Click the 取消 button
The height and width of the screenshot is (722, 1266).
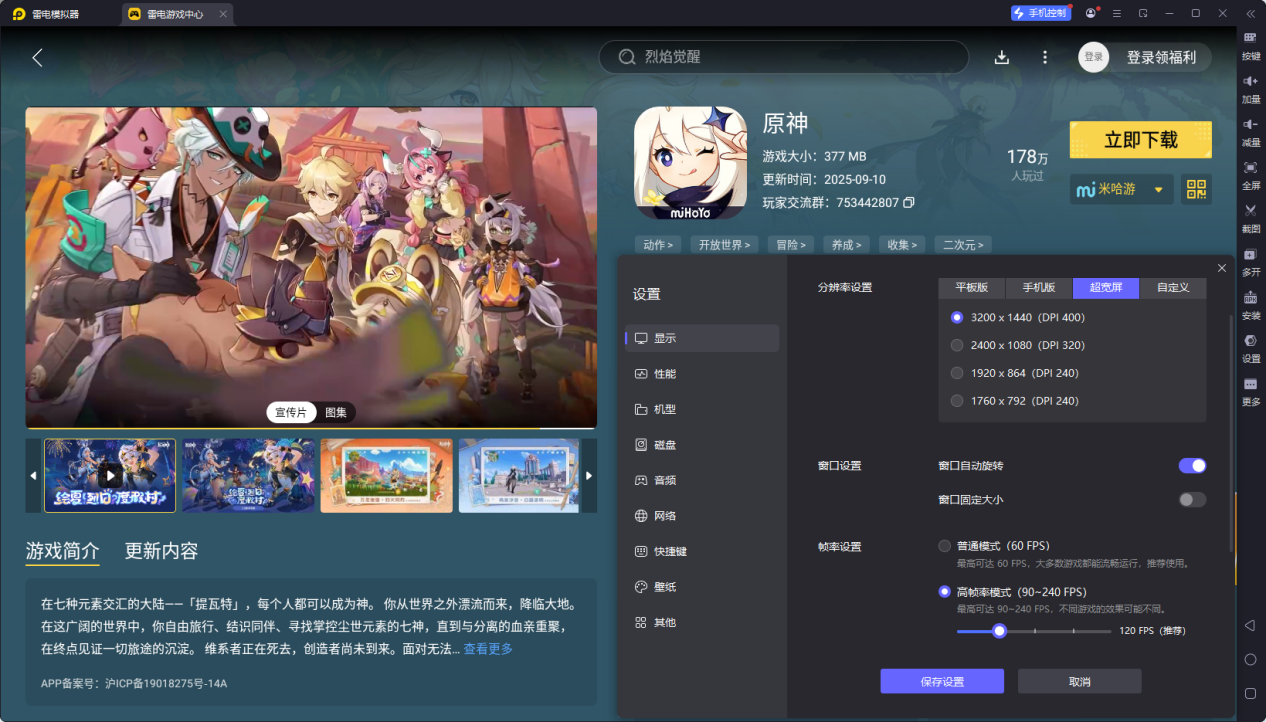click(1080, 681)
